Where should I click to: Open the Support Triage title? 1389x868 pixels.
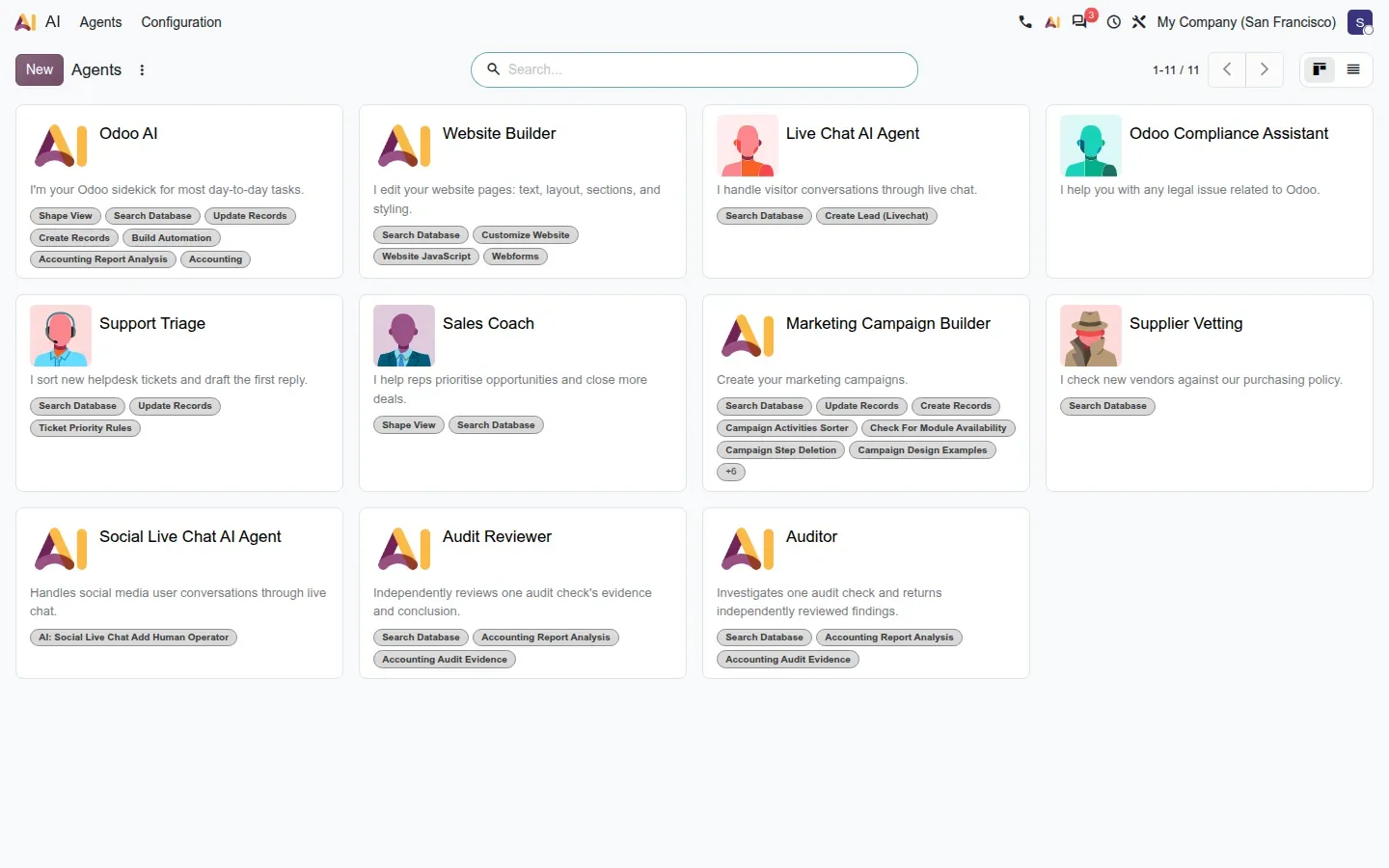(152, 323)
